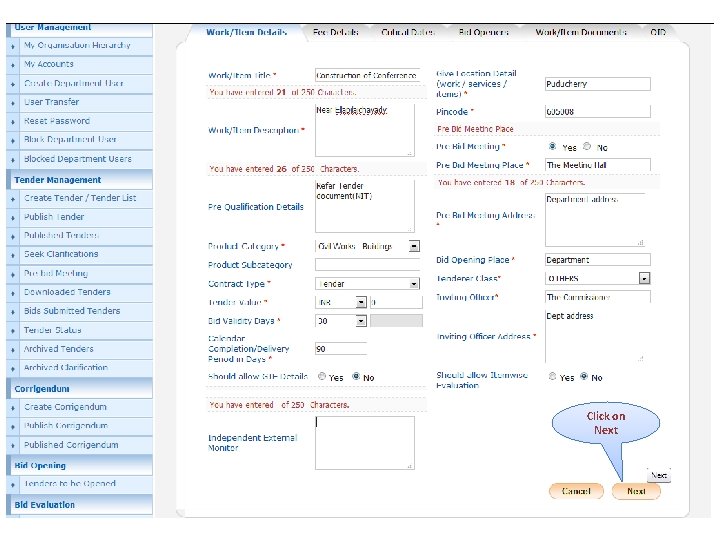
Task: Click bullet icon beside Reset Password
Action: pos(13,122)
